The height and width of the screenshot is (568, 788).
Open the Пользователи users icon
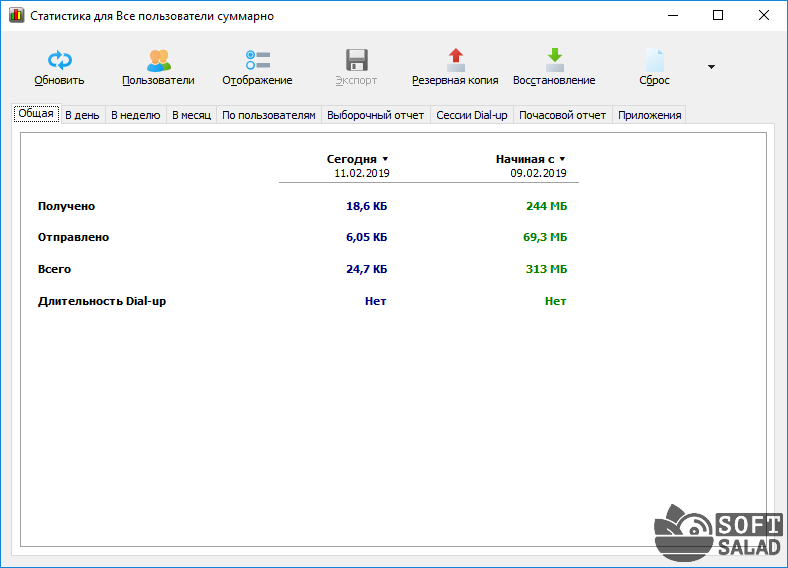[x=158, y=60]
